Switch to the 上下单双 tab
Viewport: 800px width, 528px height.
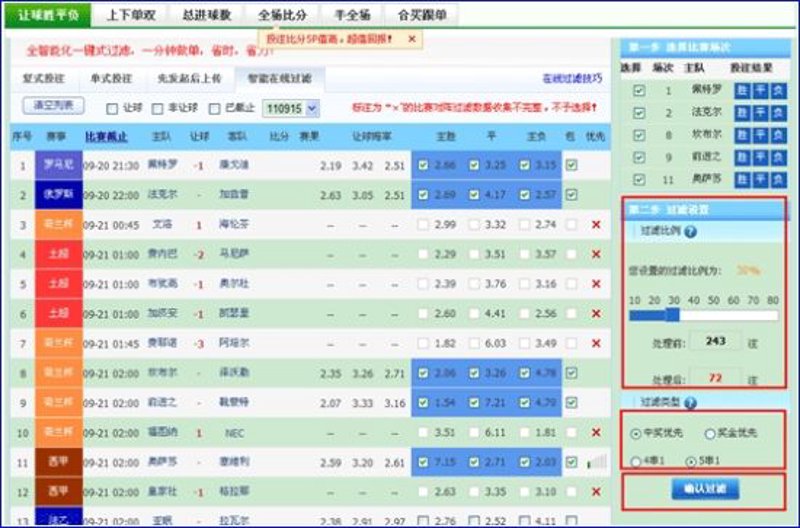(x=131, y=15)
